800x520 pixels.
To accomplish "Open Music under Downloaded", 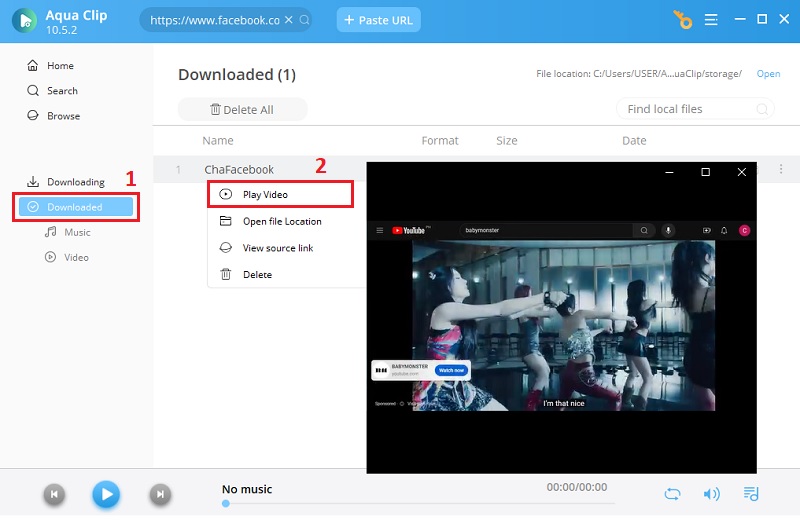I will [x=67, y=232].
